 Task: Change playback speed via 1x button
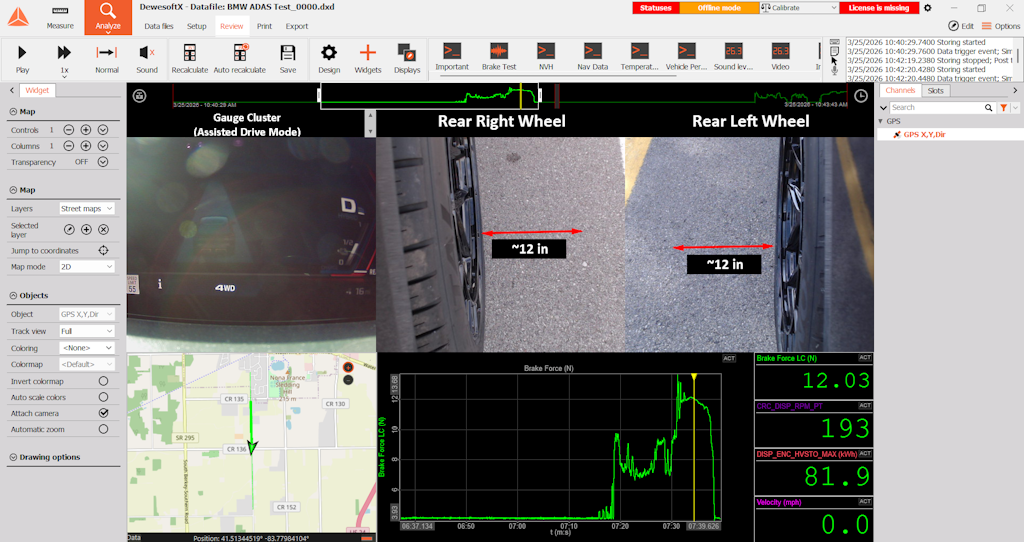pyautogui.click(x=64, y=59)
